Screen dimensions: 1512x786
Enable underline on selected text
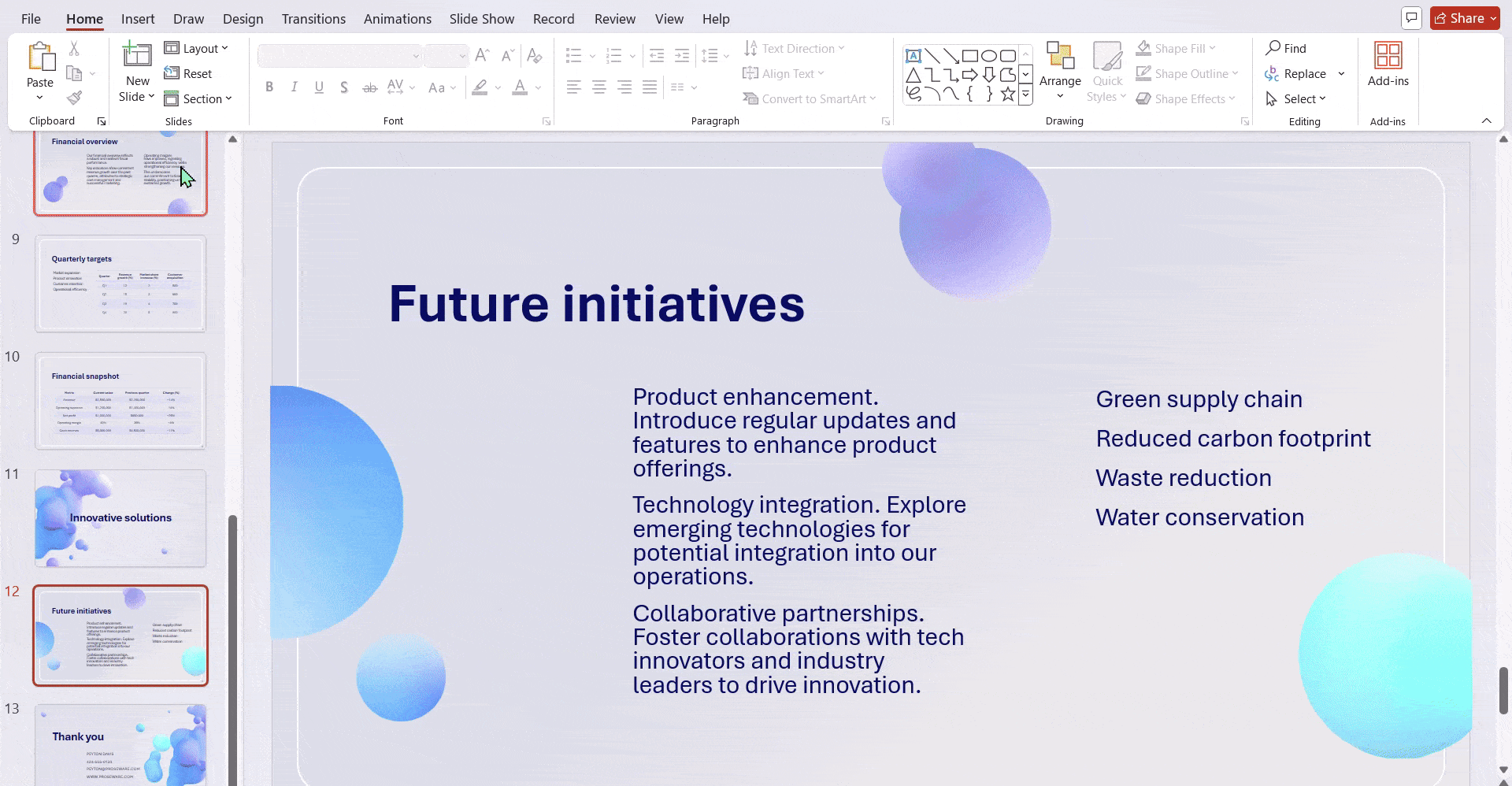coord(319,87)
